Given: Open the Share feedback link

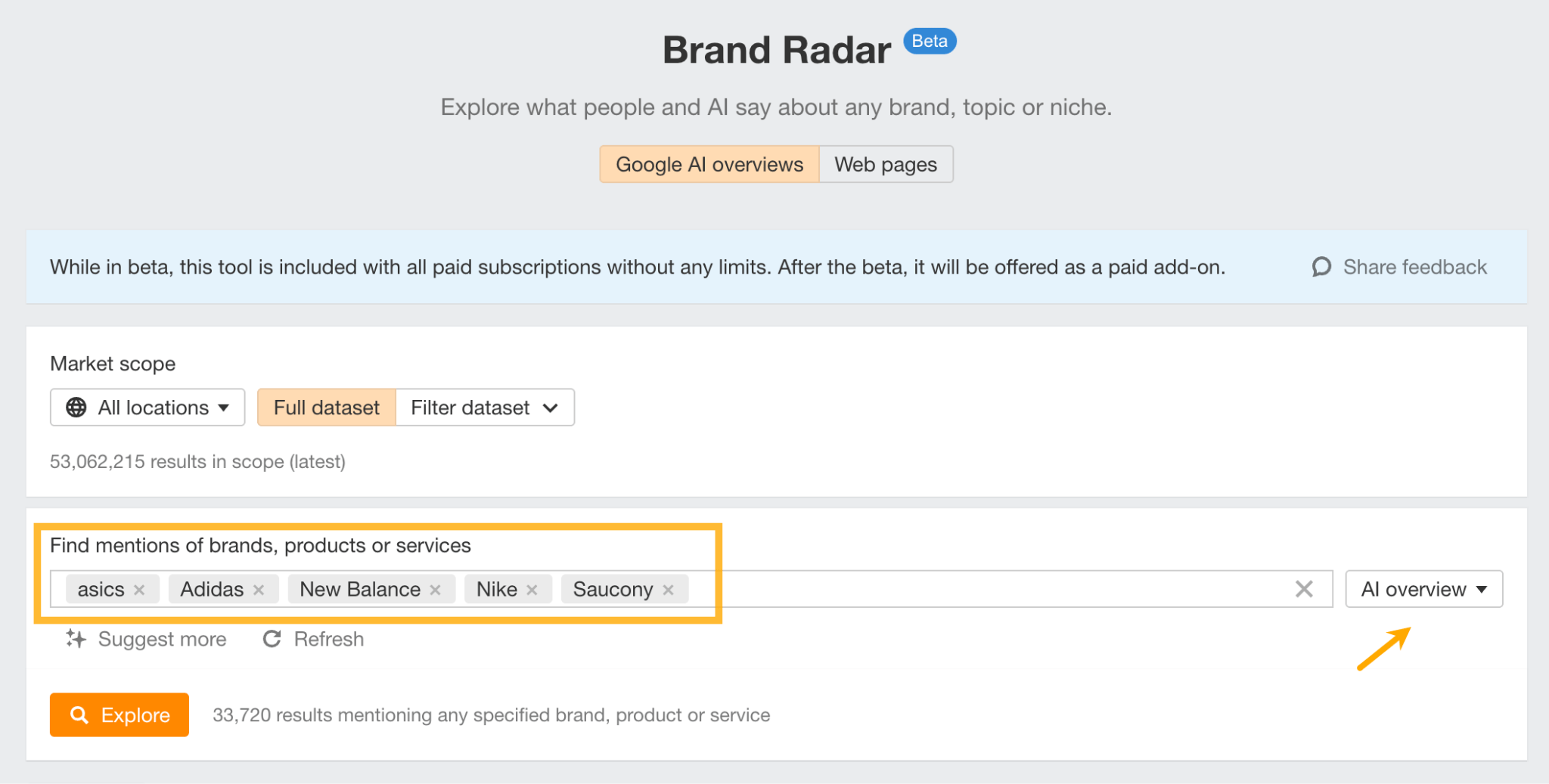Looking at the screenshot, I should pos(1414,267).
